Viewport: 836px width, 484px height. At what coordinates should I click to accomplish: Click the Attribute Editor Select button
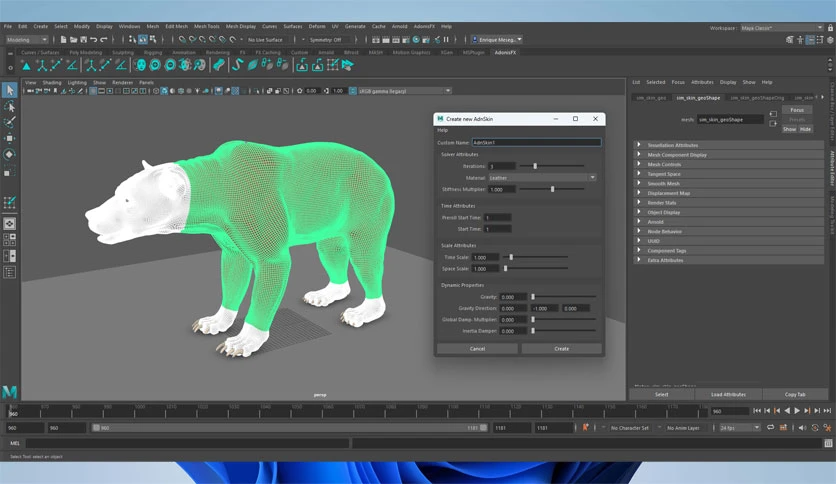[662, 394]
